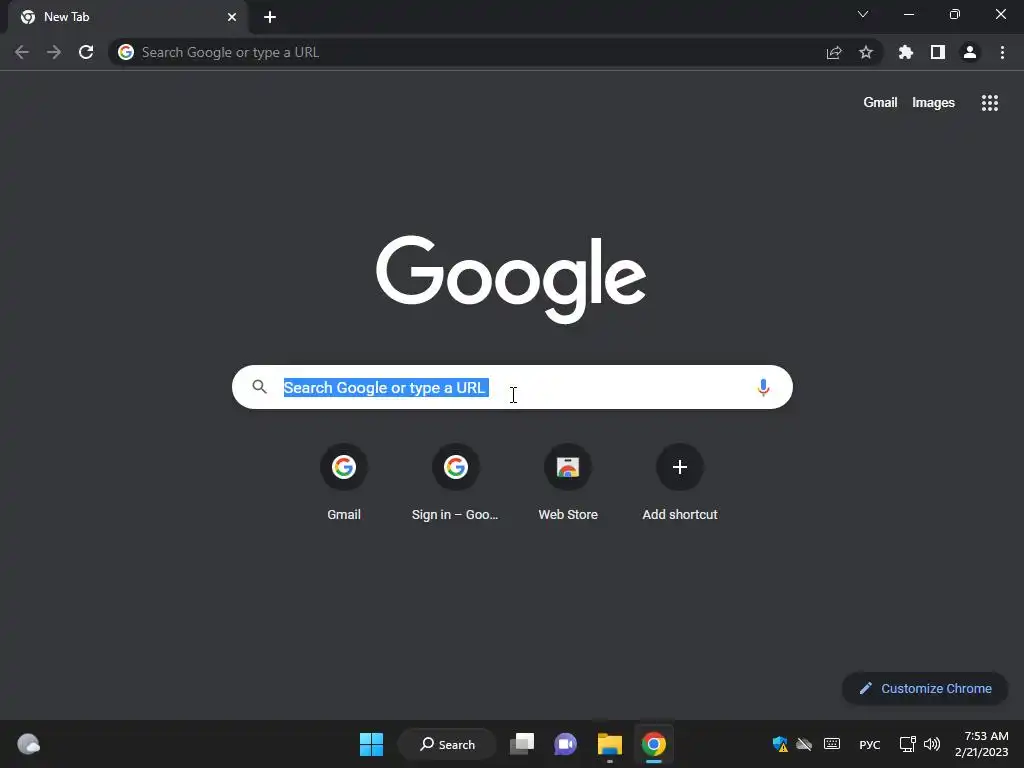This screenshot has height=768, width=1024.
Task: Open a new tab with the plus button
Action: [270, 17]
